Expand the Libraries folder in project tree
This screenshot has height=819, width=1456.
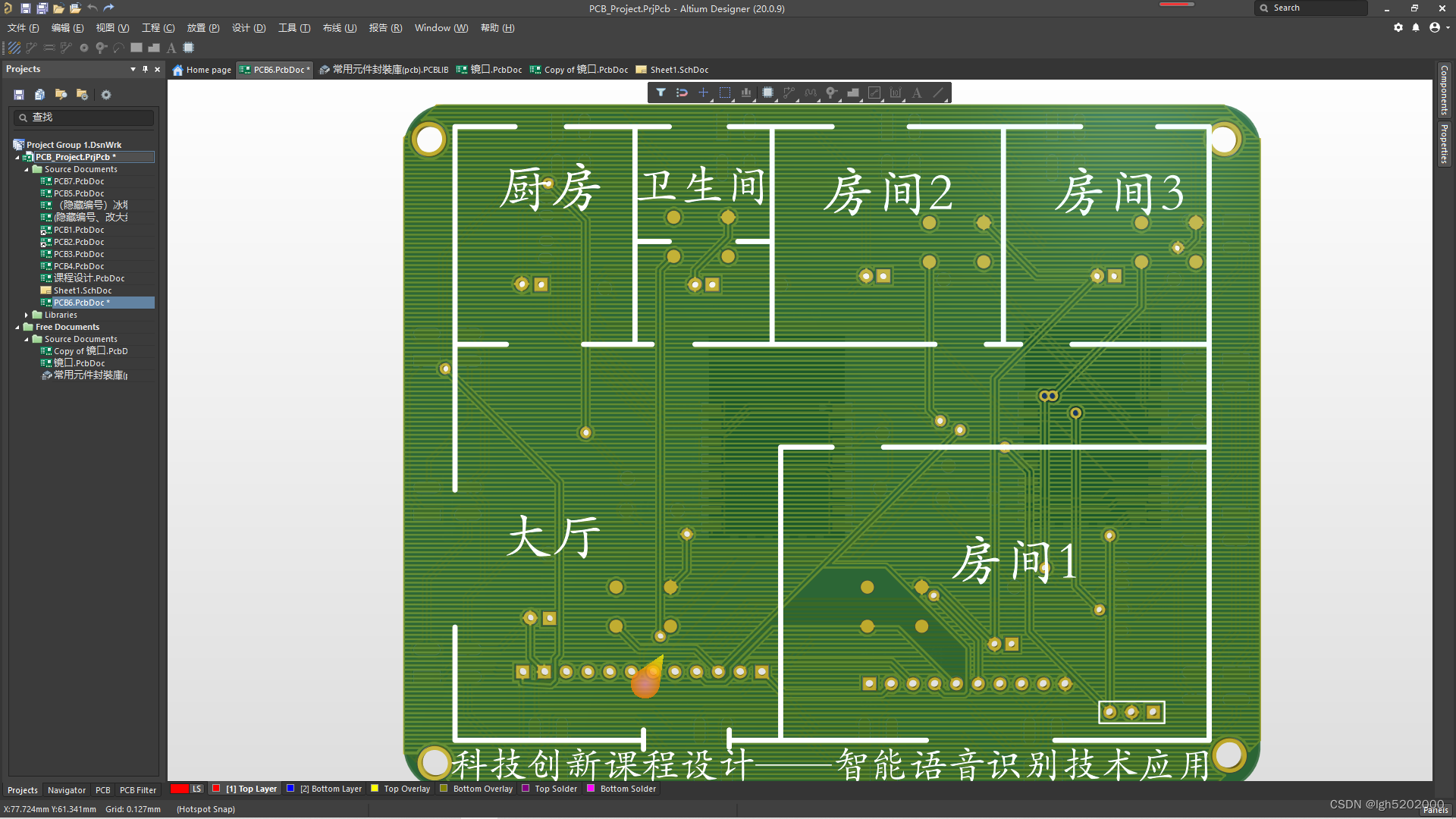27,315
